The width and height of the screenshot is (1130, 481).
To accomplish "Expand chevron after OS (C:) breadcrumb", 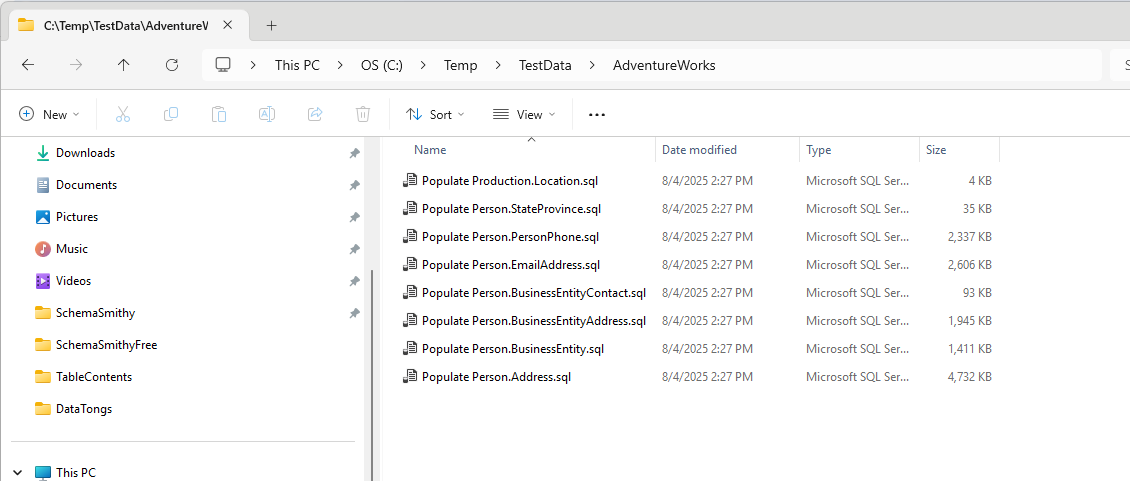I will tap(424, 65).
